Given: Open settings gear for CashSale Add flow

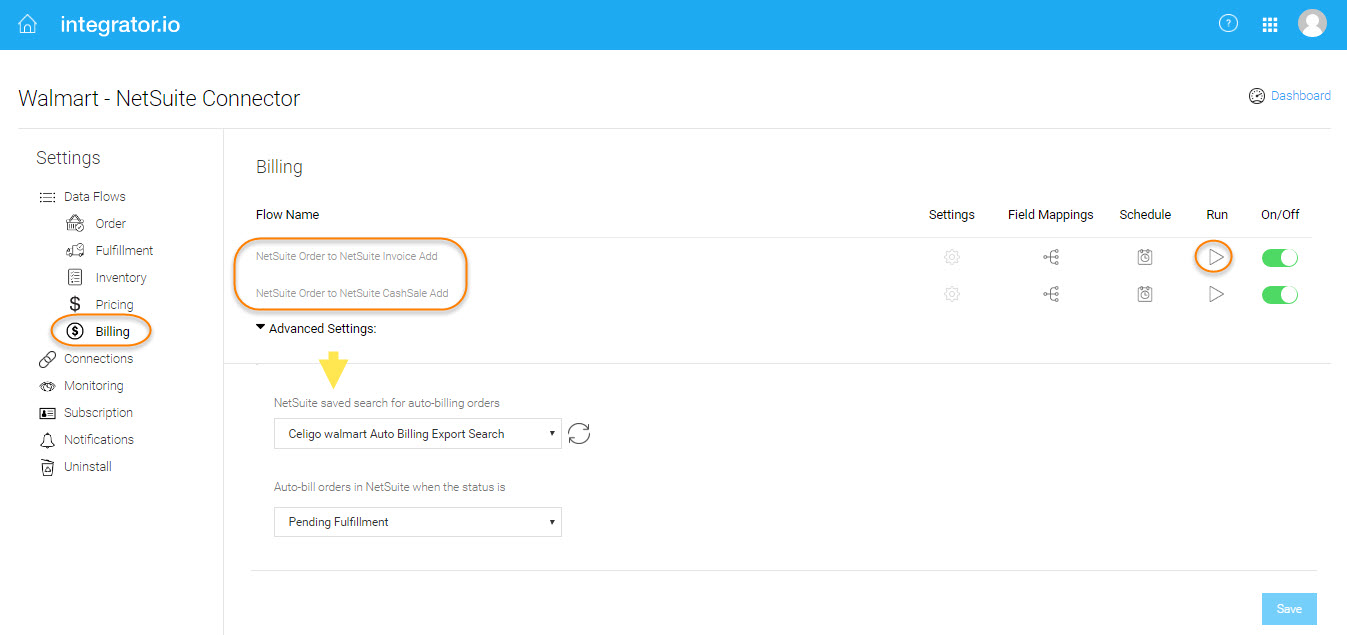Looking at the screenshot, I should tap(952, 294).
